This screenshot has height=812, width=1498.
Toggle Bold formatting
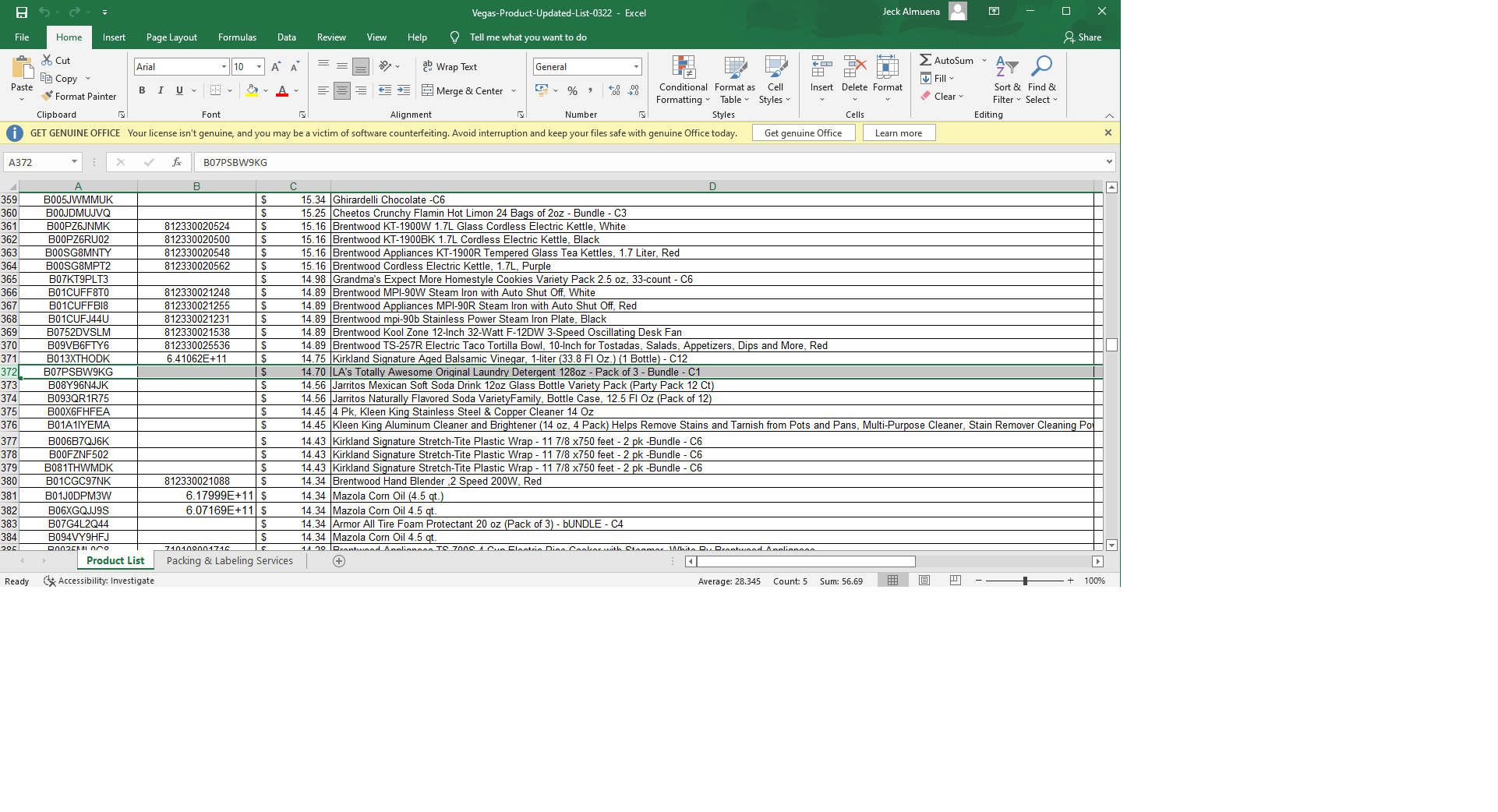click(142, 90)
